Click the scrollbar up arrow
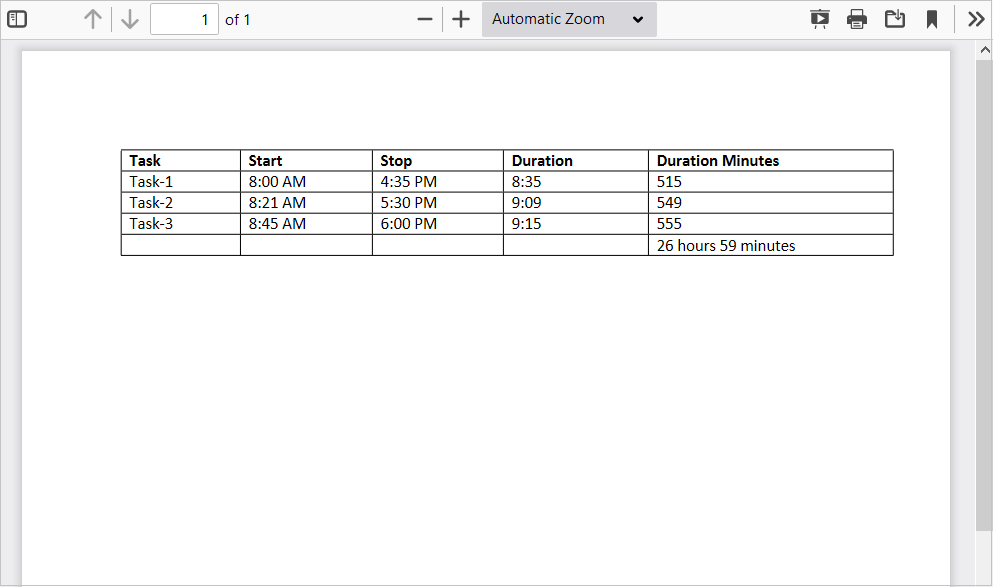The image size is (993, 587). click(984, 49)
